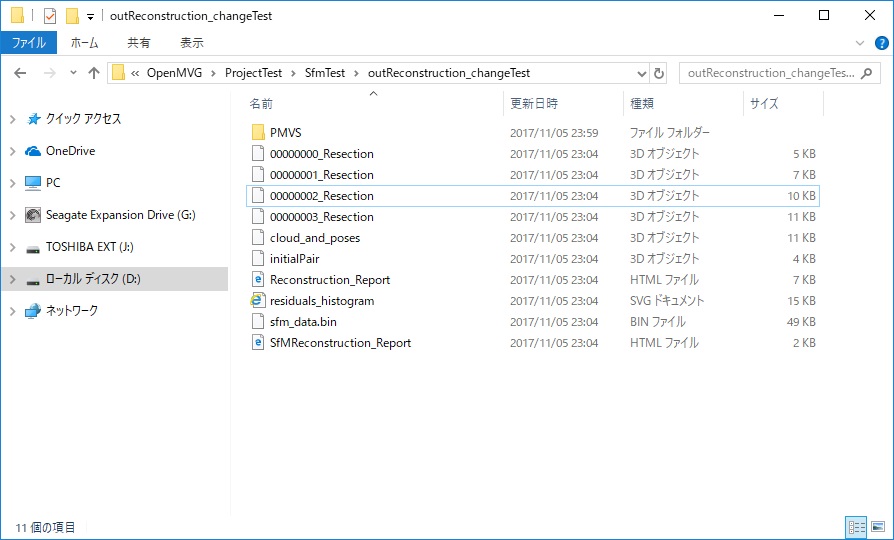The height and width of the screenshot is (540, 894).
Task: Expand Seagate Expansion Drive (G:) node
Action: 13,215
